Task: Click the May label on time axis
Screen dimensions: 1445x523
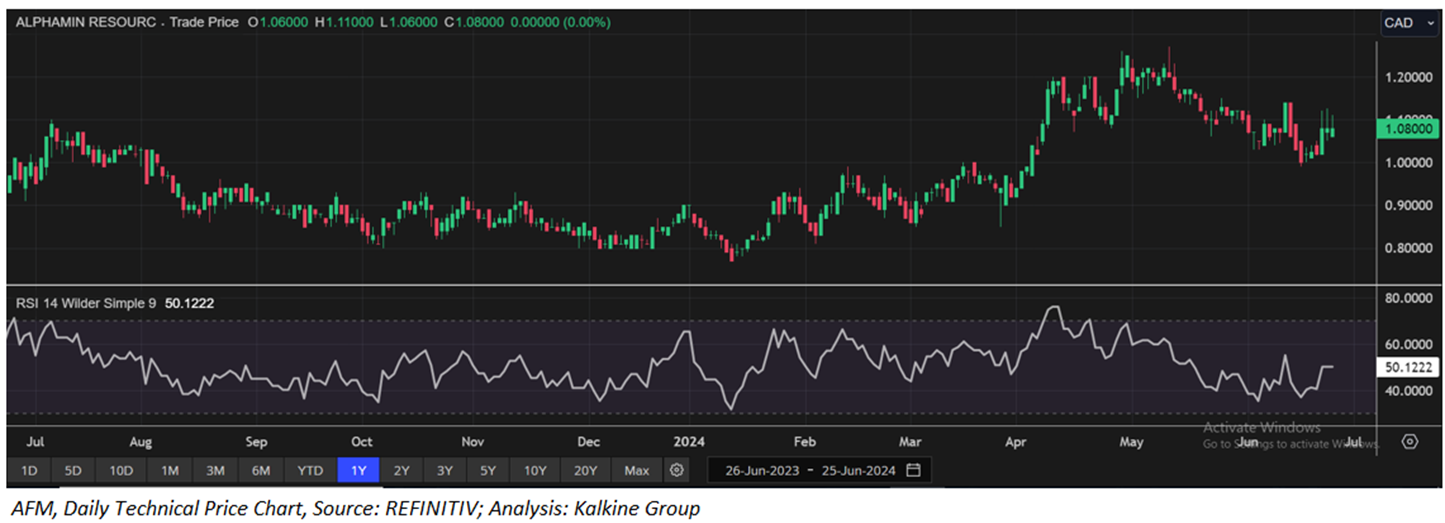Action: point(1131,441)
